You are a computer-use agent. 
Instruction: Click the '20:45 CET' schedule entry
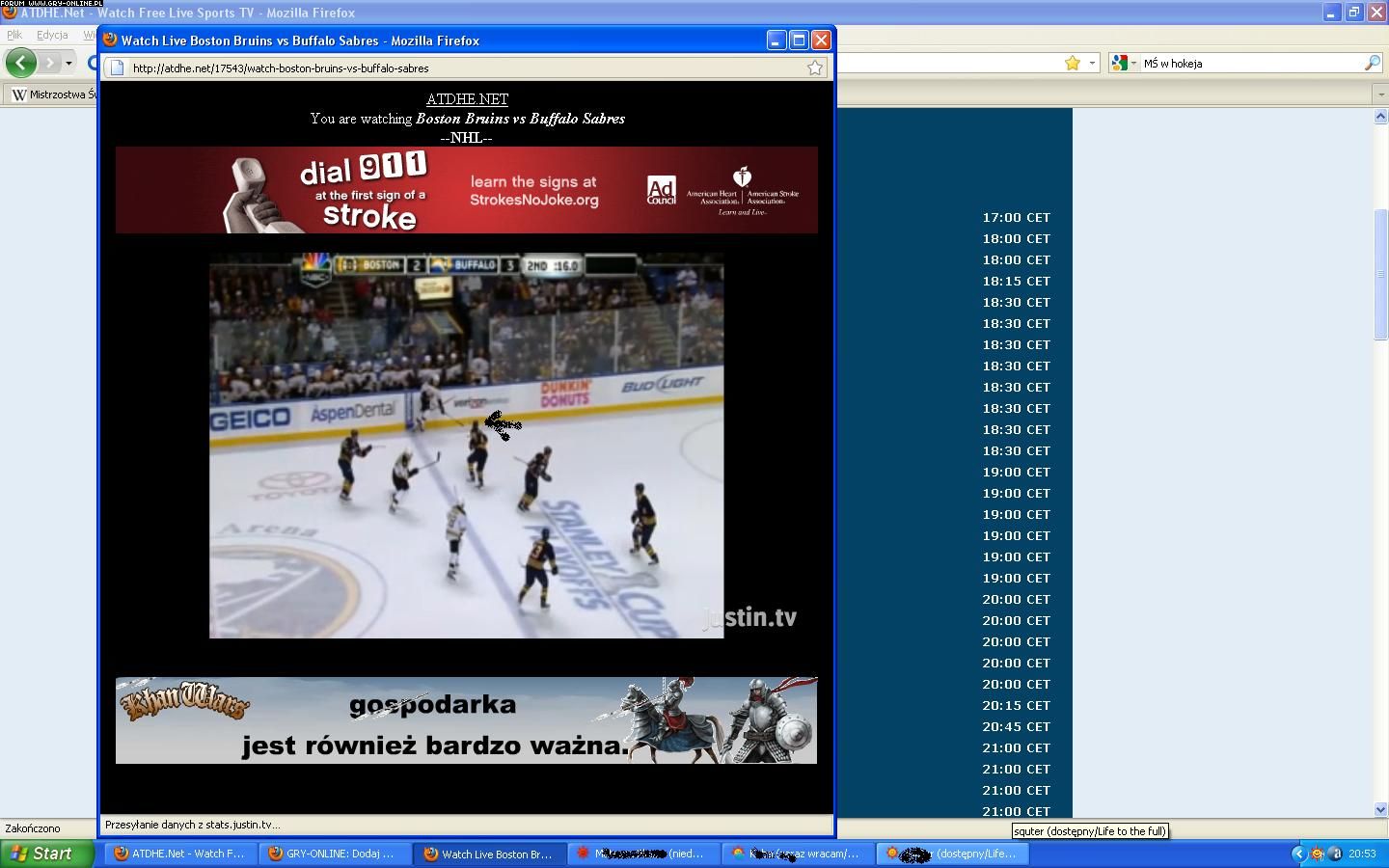click(1016, 726)
